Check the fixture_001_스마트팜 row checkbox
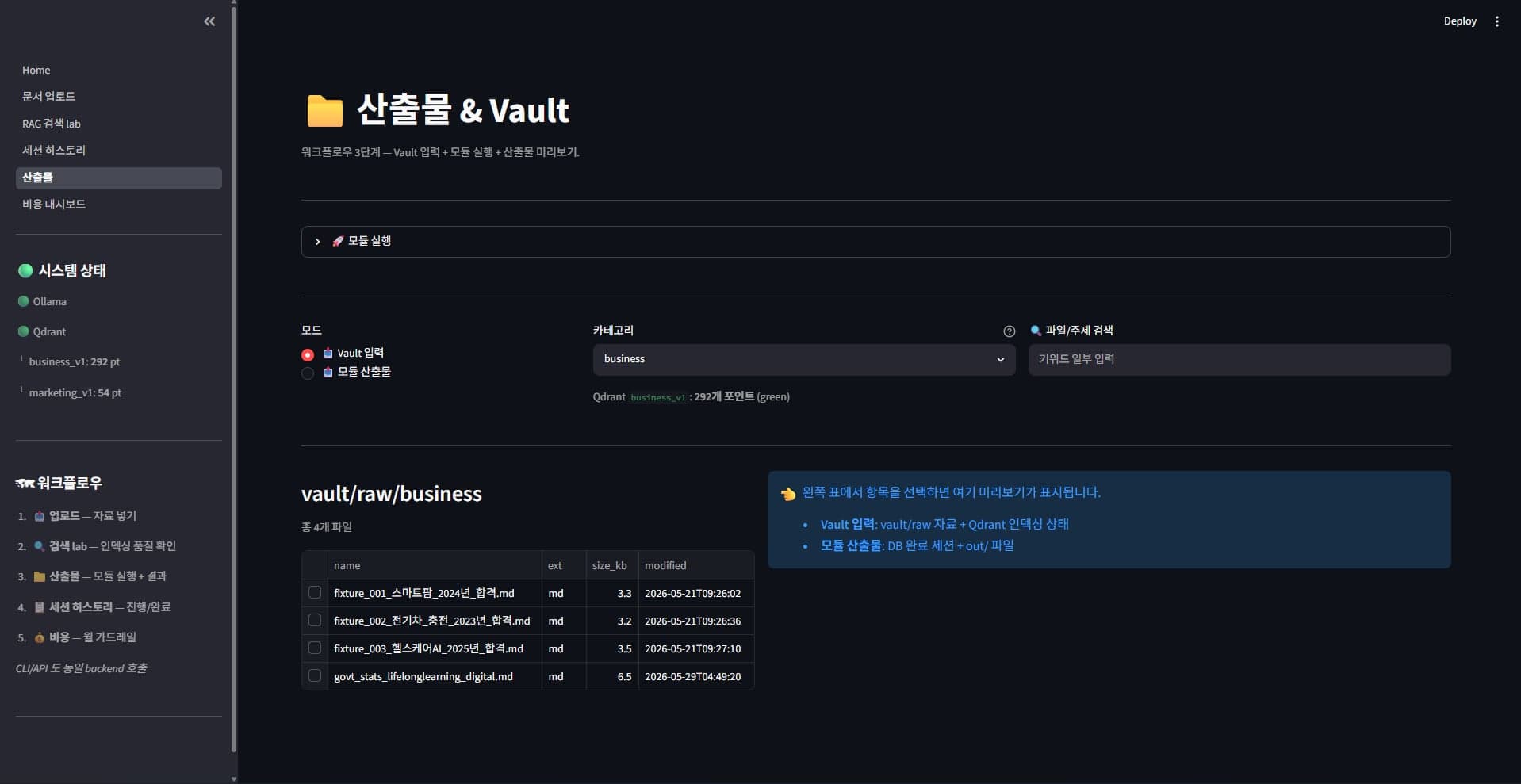This screenshot has height=784, width=1521. coord(315,592)
